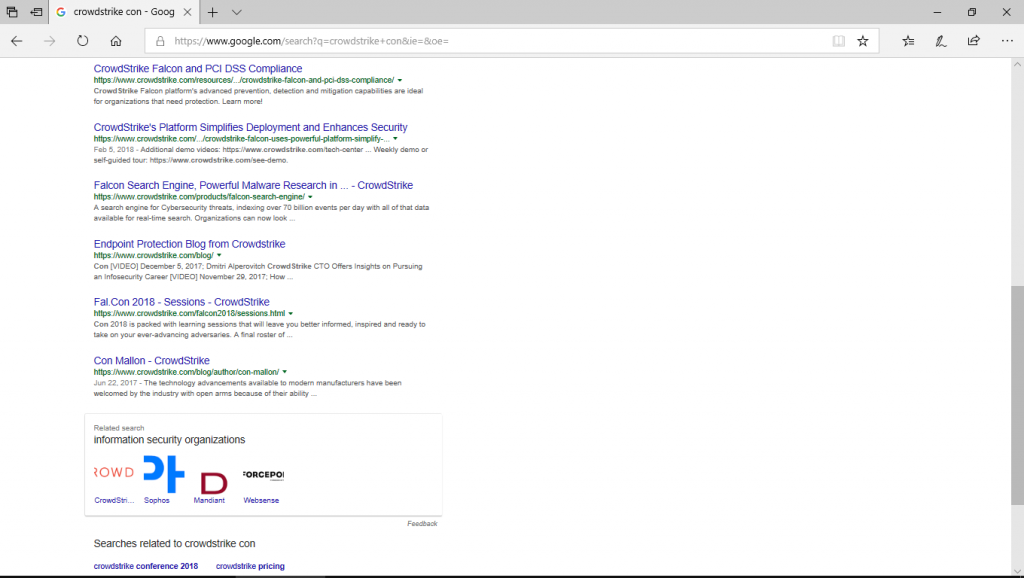This screenshot has width=1024, height=578.
Task: Click the scrollbar up arrow
Action: click(1017, 64)
